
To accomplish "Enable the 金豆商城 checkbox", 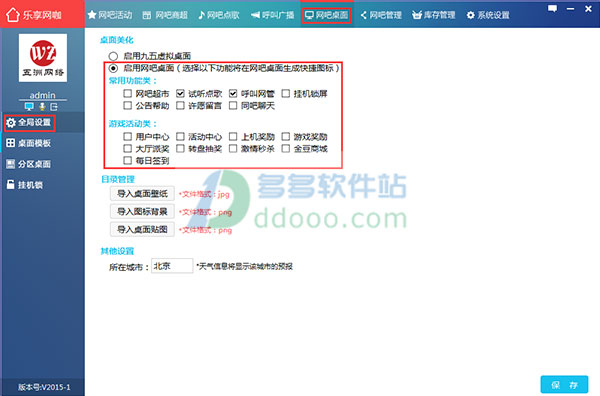I will coord(285,148).
